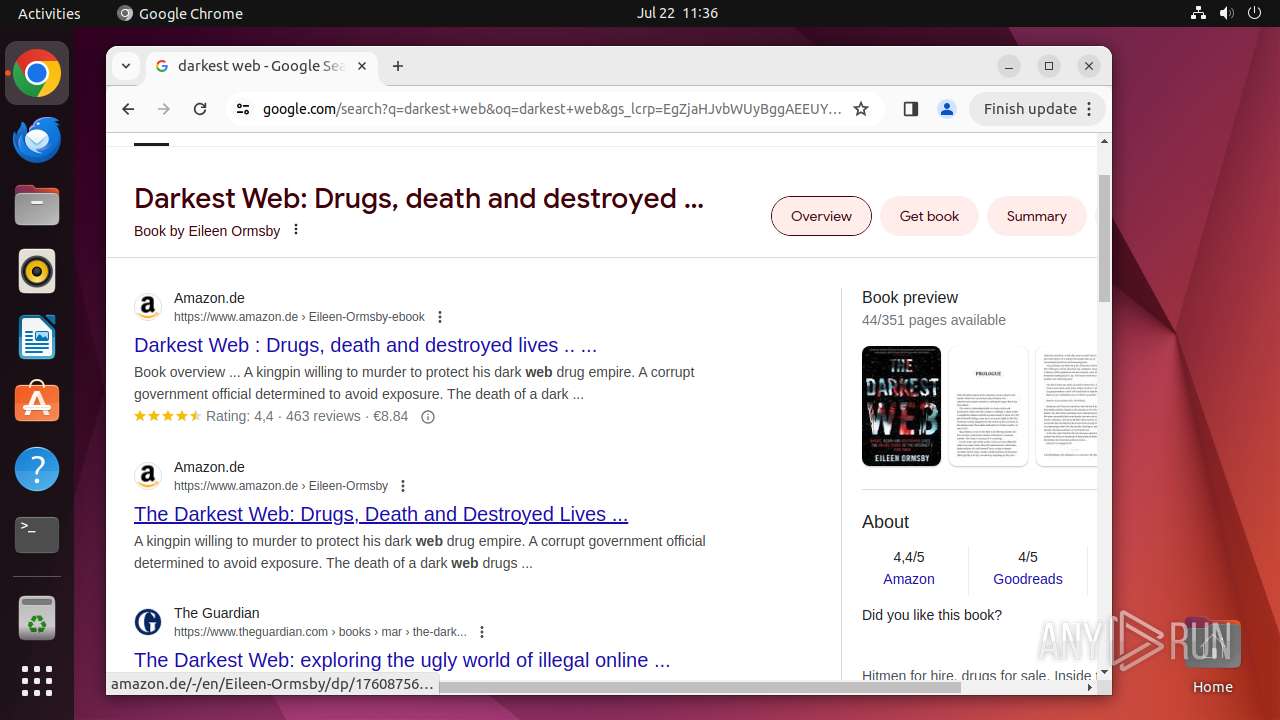1280x720 pixels.
Task: Open Help from the dock
Action: pos(37,469)
